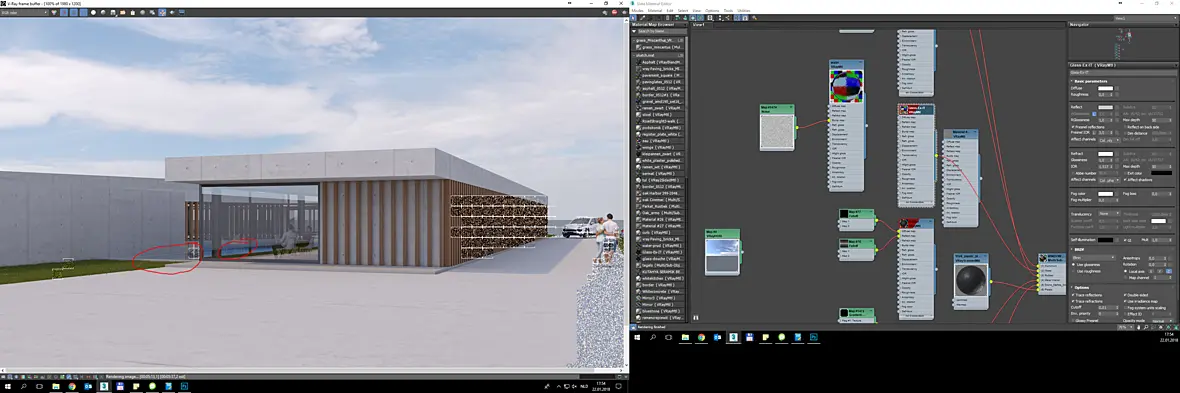Open the Material menu in Slate Material Editor
This screenshot has width=1180, height=393.
[655, 11]
